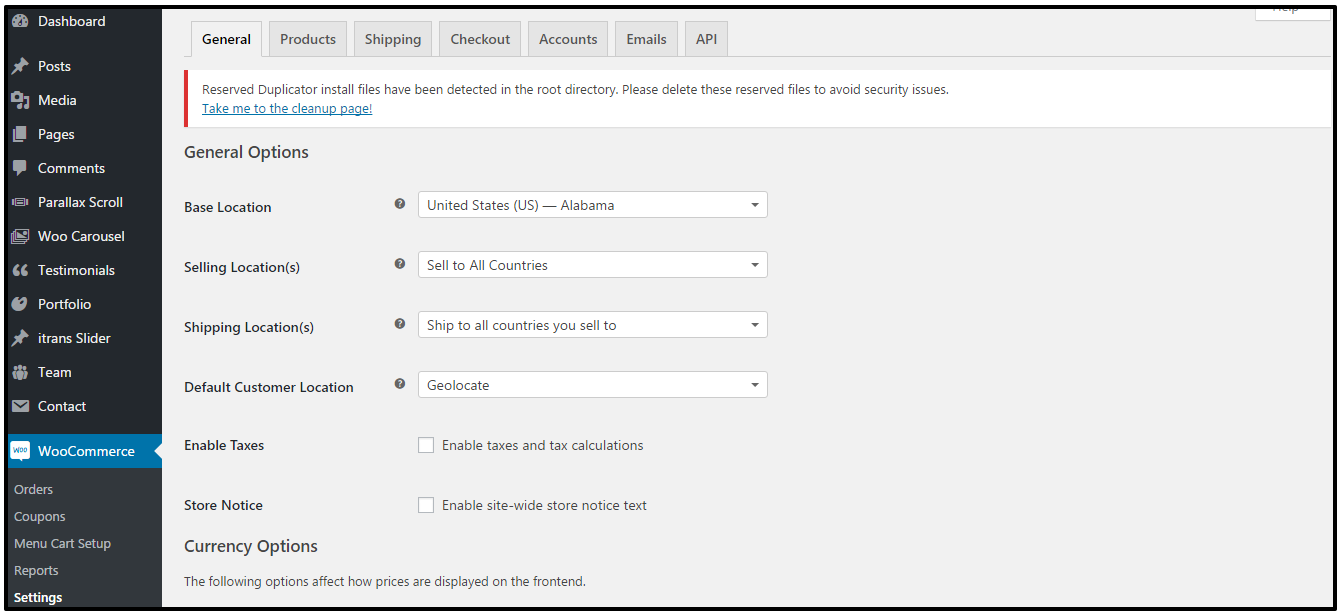Click the Media icon in sidebar
The height and width of the screenshot is (615, 1342).
(x=20, y=100)
